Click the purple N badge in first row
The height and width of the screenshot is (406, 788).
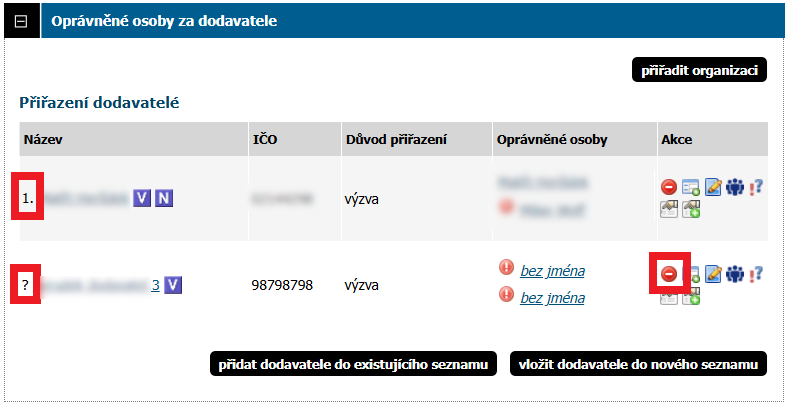tap(164, 199)
